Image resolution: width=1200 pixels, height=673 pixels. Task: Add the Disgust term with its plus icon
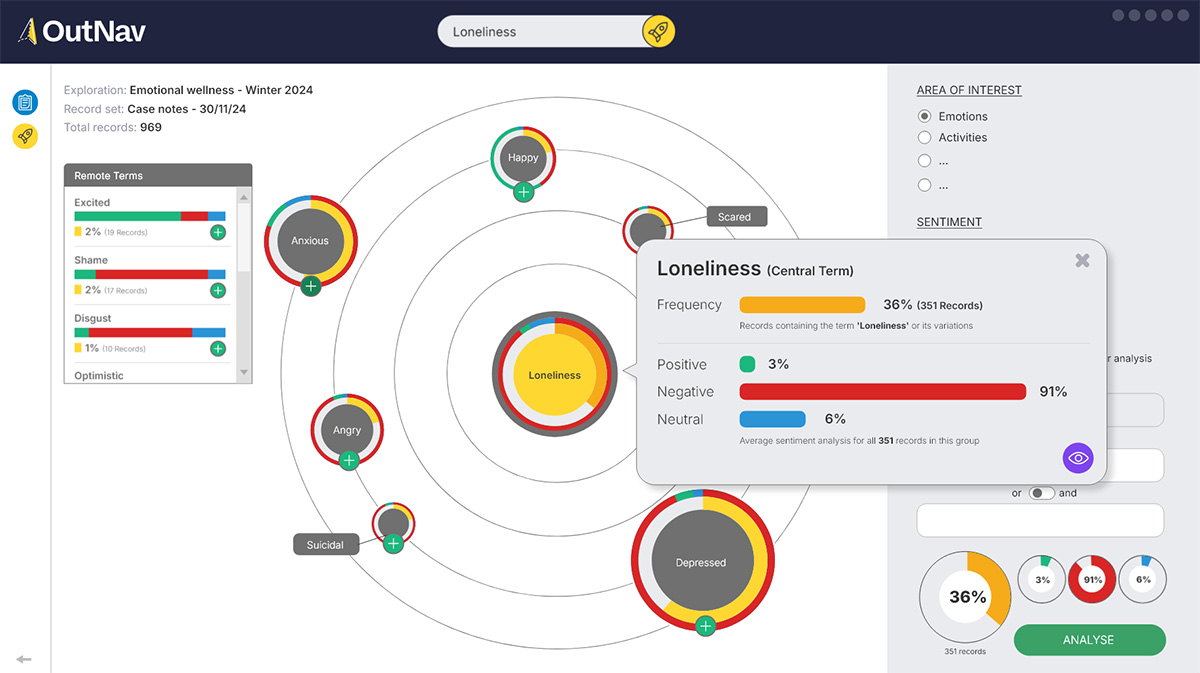217,349
